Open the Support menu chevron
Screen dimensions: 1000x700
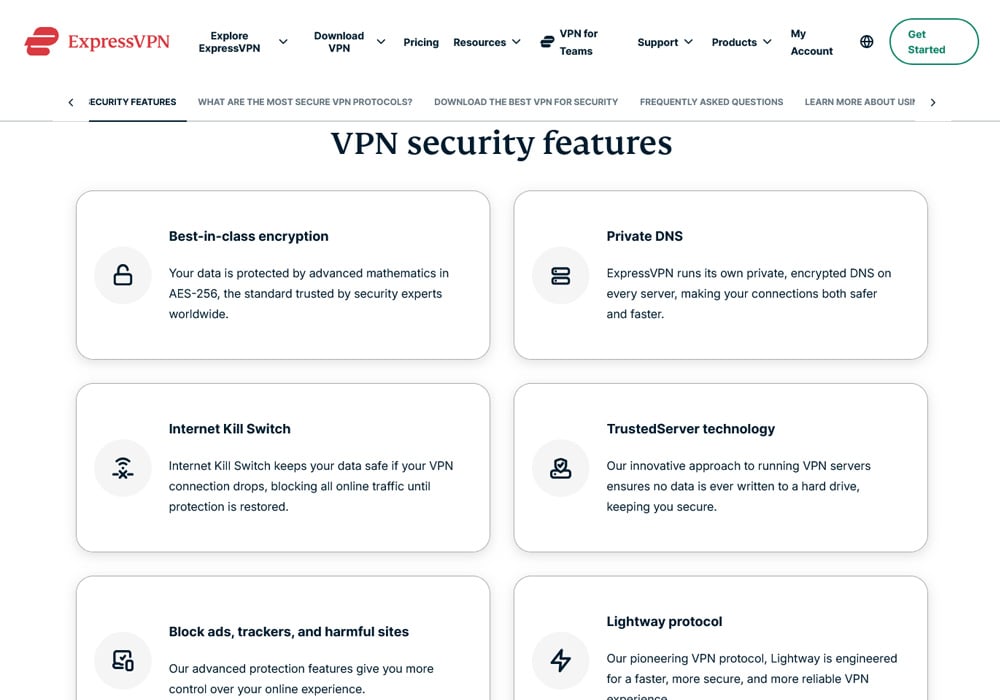[x=691, y=42]
